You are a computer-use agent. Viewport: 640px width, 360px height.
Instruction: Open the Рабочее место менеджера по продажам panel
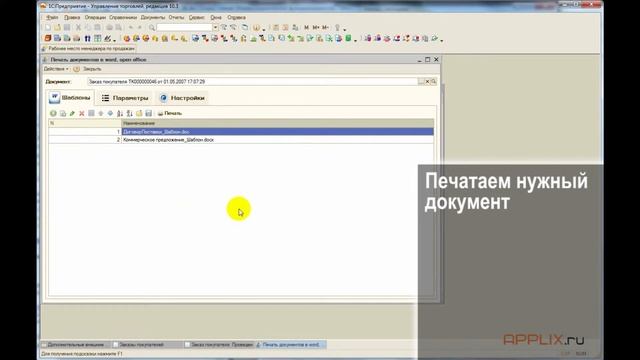coord(88,49)
